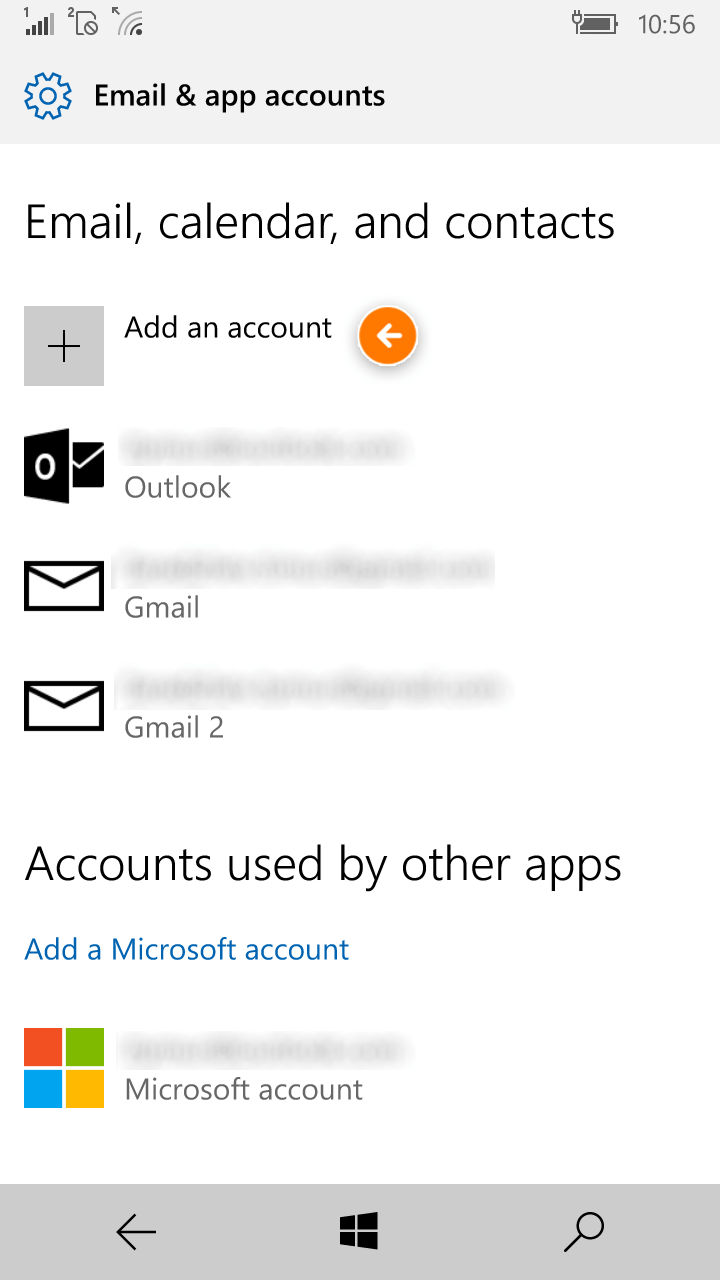Click the 'Add a Microsoft account' link
The image size is (720, 1280).
click(187, 949)
